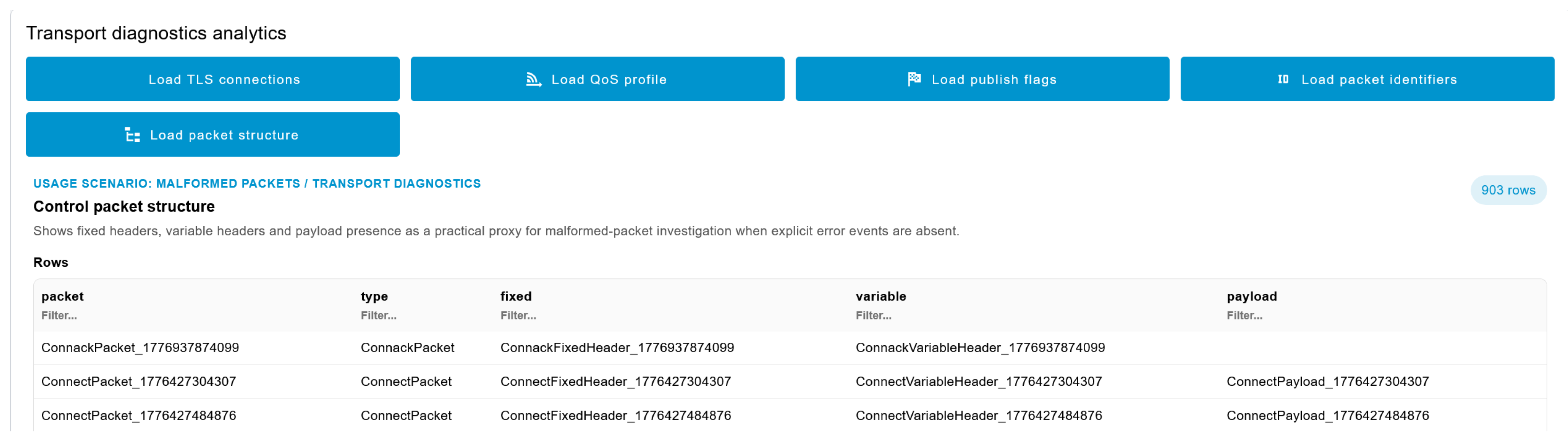Click the Load TLS connections button

point(213,79)
